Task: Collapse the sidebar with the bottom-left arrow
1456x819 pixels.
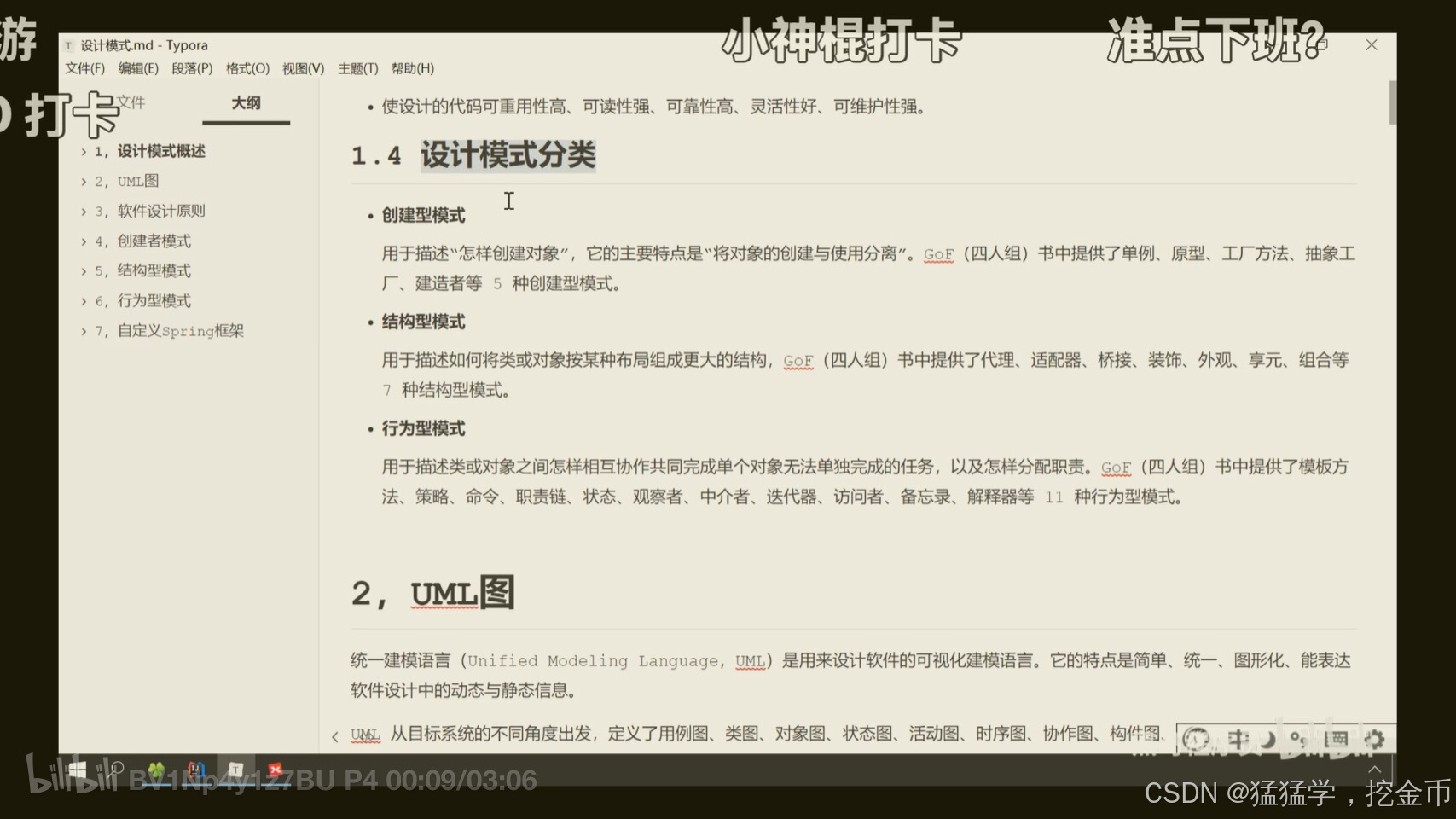Action: pos(334,736)
